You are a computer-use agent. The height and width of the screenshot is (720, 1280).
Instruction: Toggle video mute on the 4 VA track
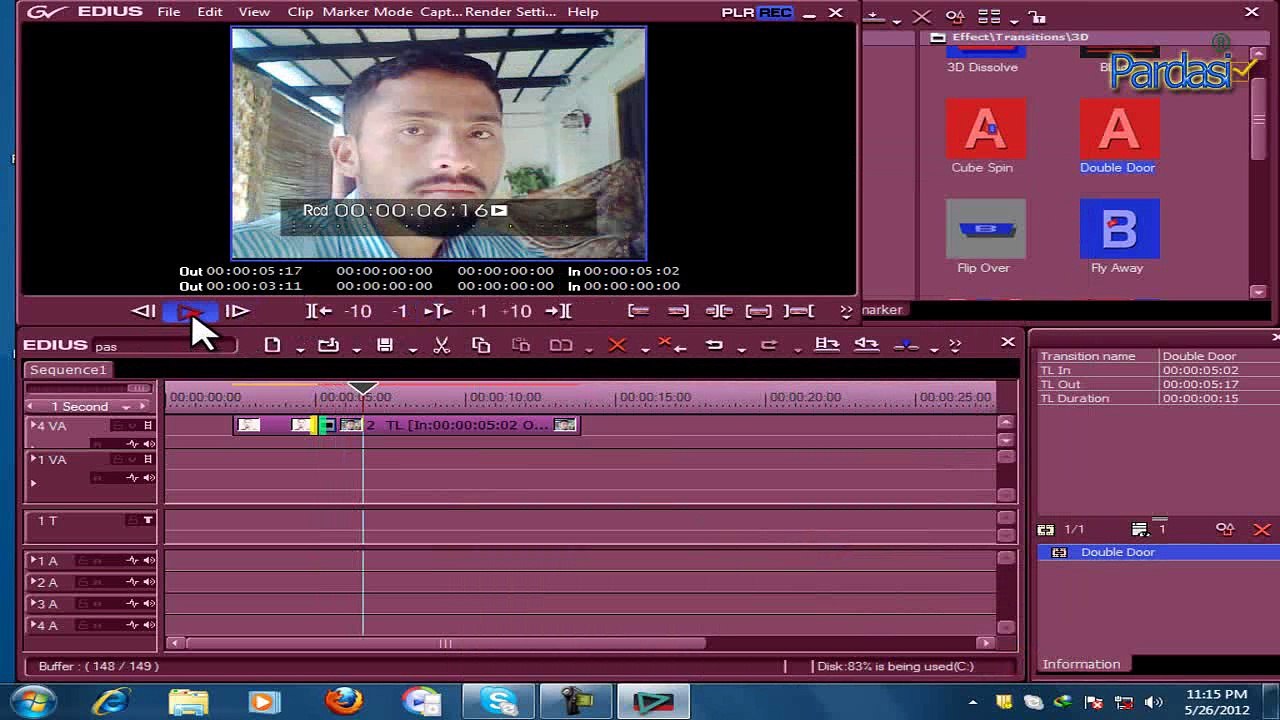pos(148,425)
